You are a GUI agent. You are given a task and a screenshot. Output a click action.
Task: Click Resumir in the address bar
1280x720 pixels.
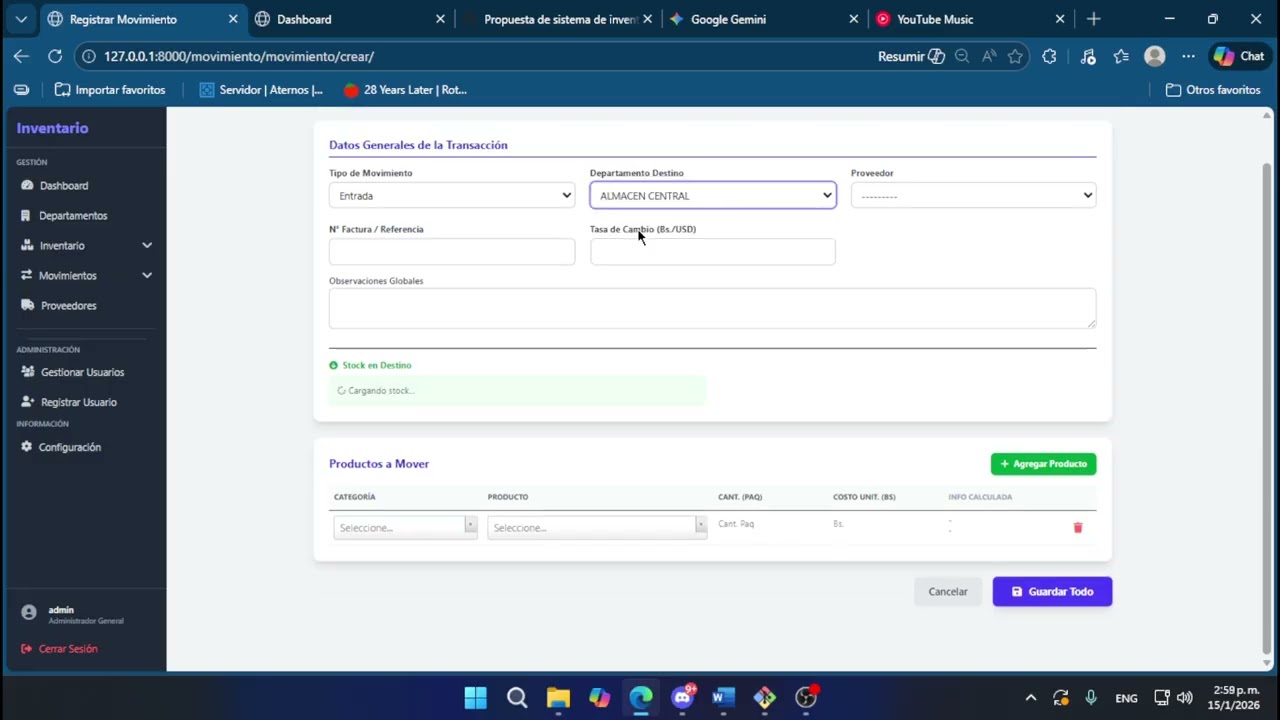pyautogui.click(x=911, y=56)
